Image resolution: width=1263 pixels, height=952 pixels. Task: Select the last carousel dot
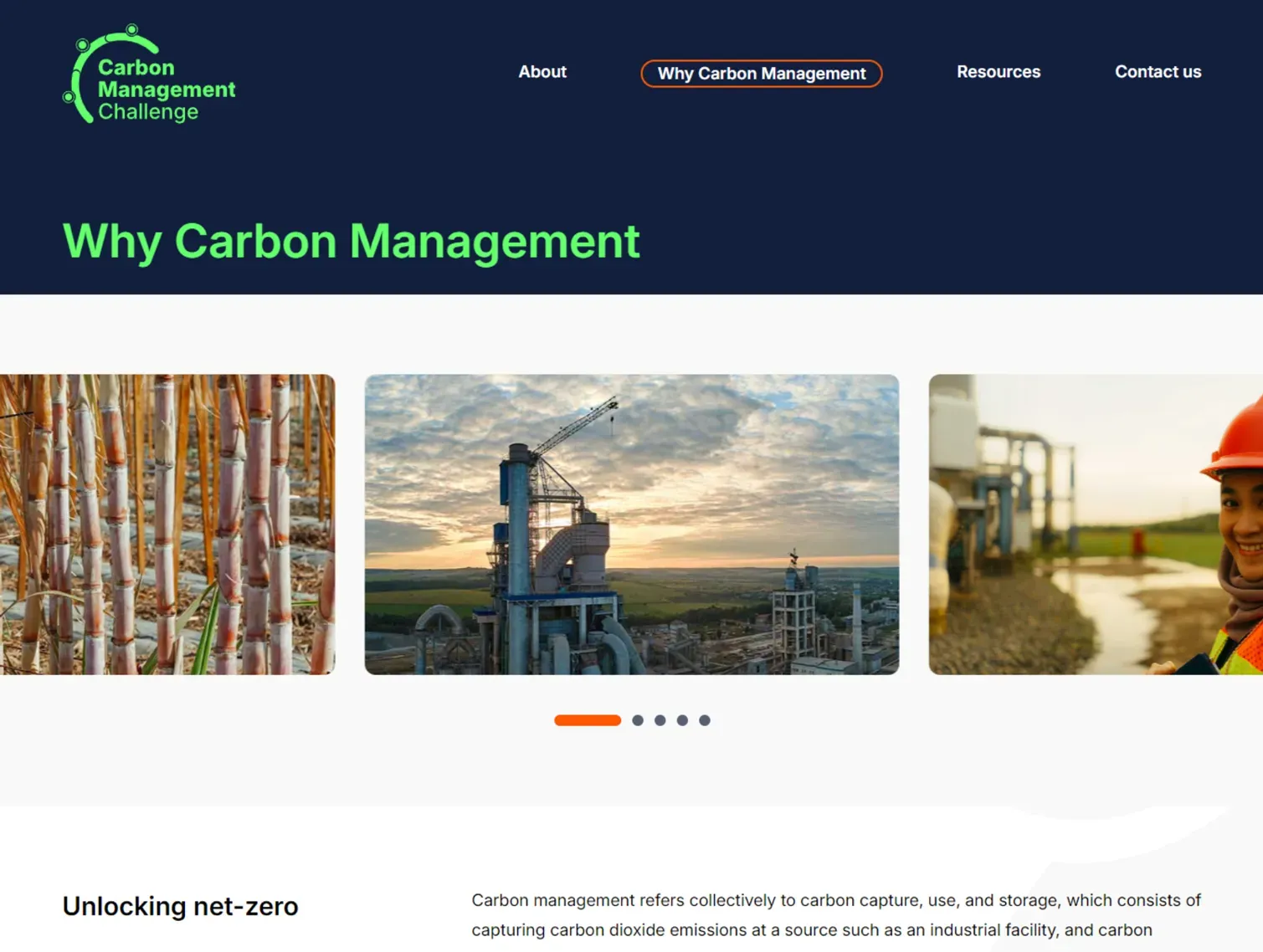(x=705, y=719)
